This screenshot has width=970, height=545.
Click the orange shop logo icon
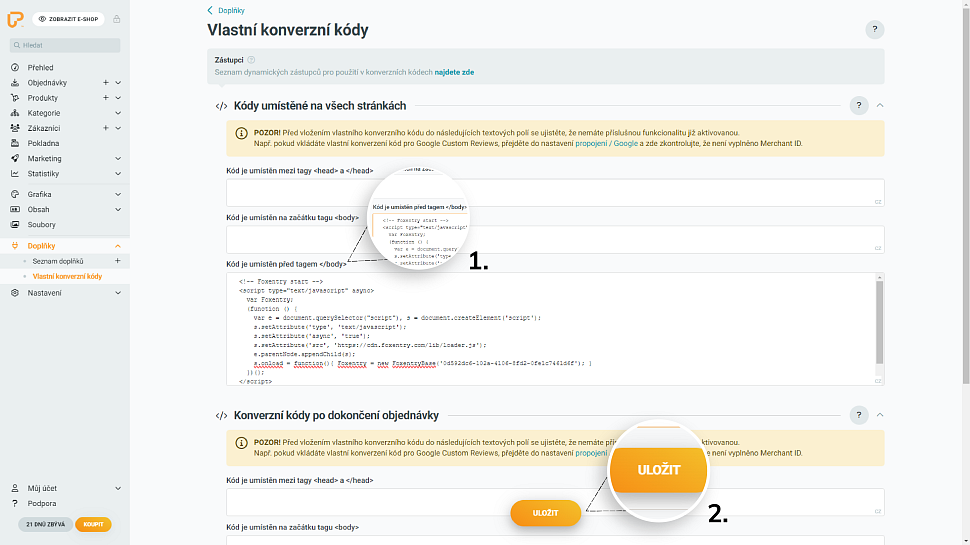pos(15,19)
